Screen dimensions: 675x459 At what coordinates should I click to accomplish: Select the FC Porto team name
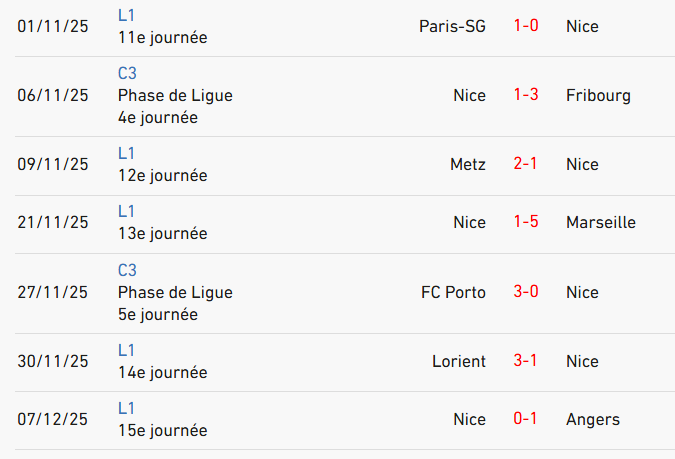(x=454, y=292)
